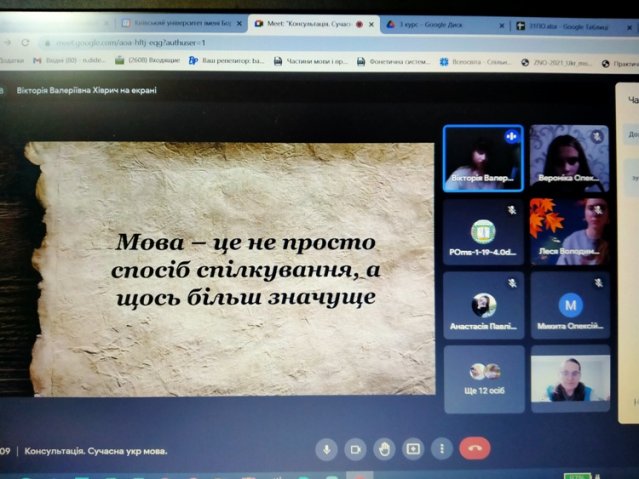Viewport: 639px width, 479px height.
Task: Close the Київський університет tab
Action: tap(239, 24)
